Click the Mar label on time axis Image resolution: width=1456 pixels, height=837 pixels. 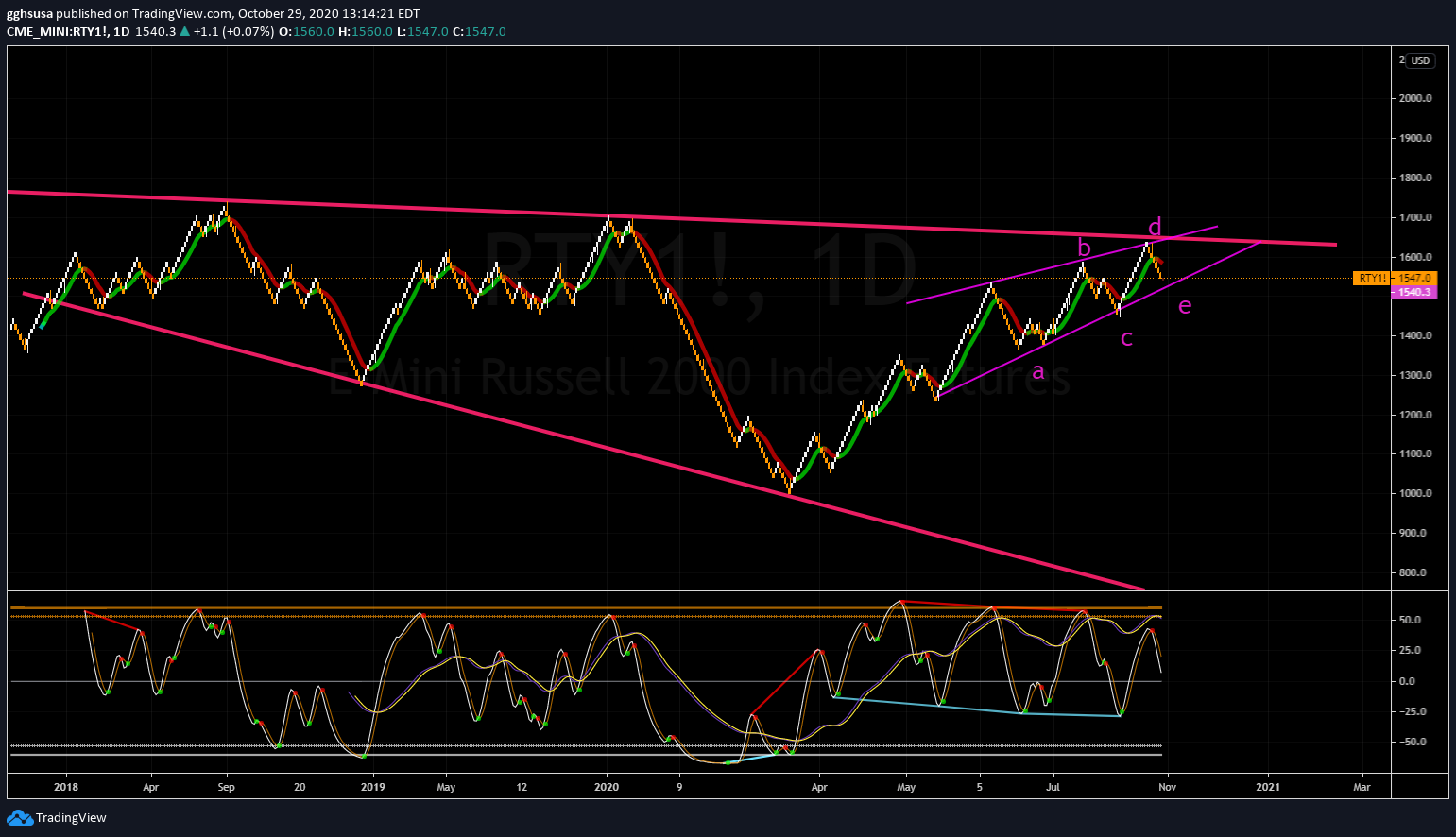pos(1362,786)
